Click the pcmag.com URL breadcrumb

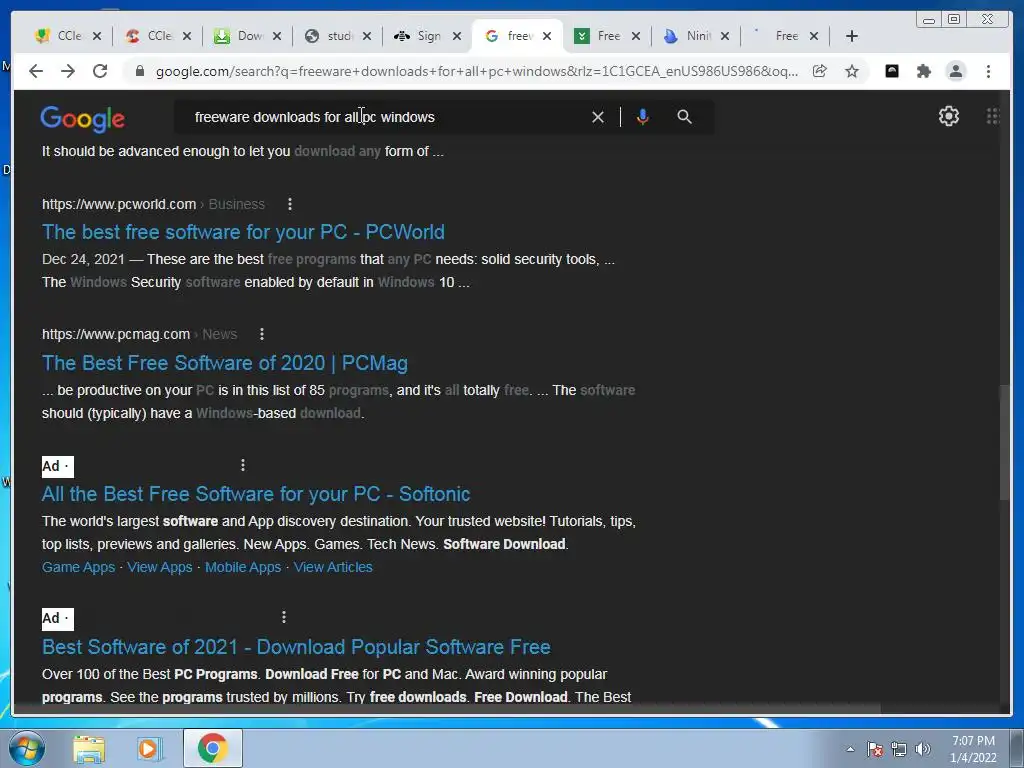pos(139,334)
